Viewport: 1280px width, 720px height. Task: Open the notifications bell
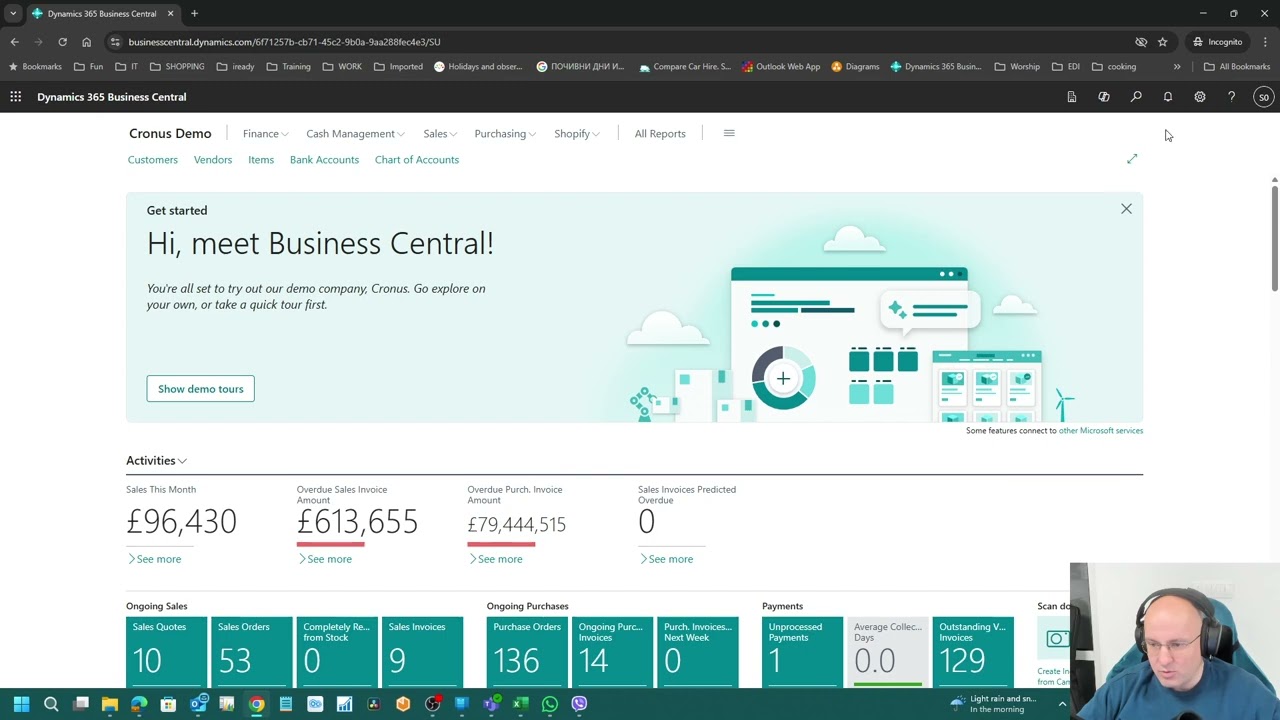[x=1168, y=97]
